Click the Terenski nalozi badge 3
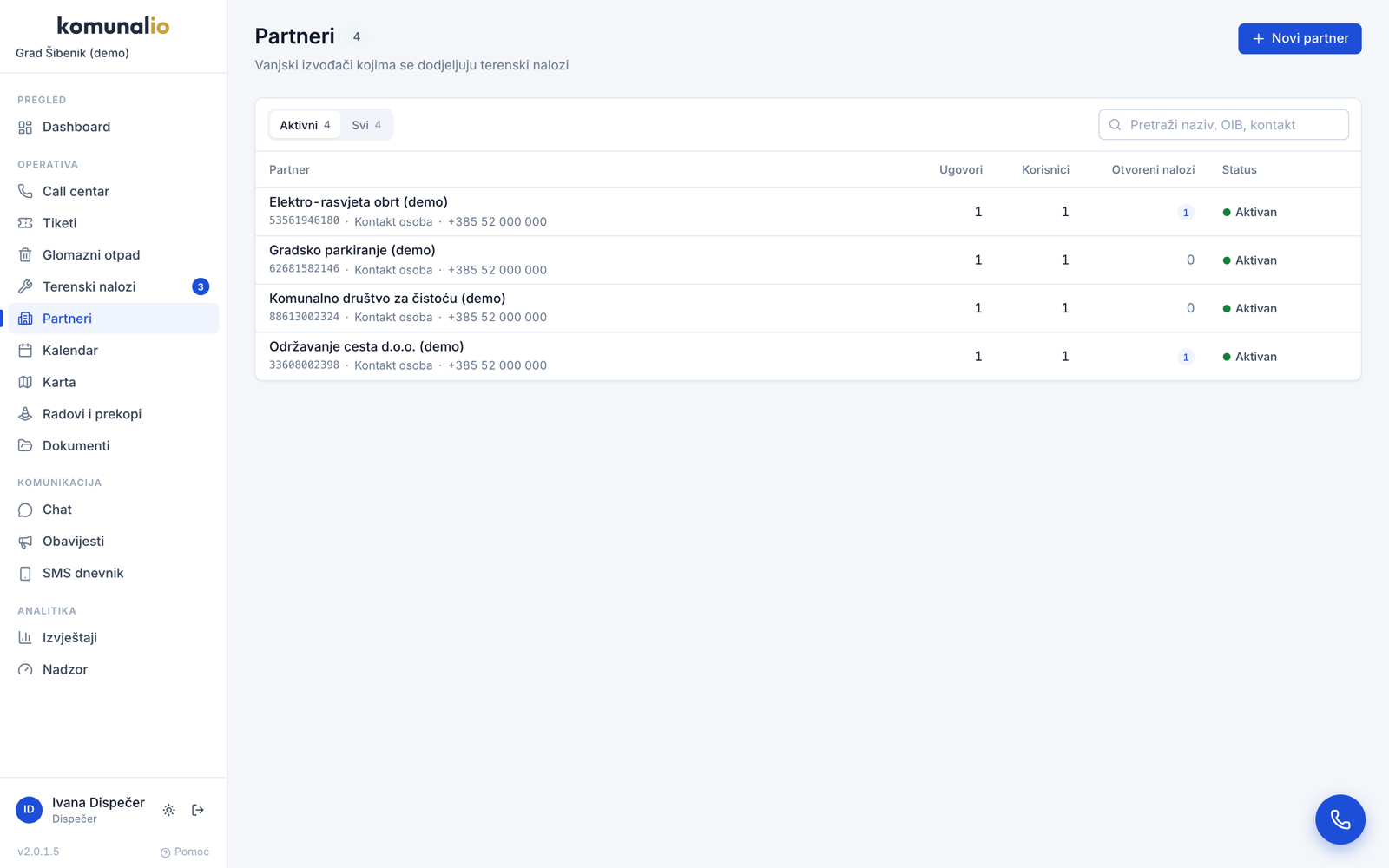This screenshot has height=868, width=1389. point(201,286)
